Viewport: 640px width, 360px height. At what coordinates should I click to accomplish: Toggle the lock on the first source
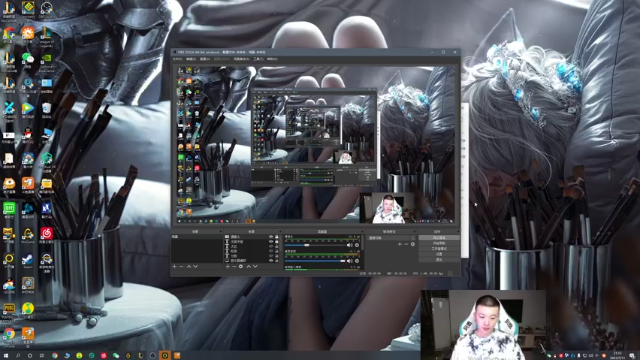tap(277, 237)
